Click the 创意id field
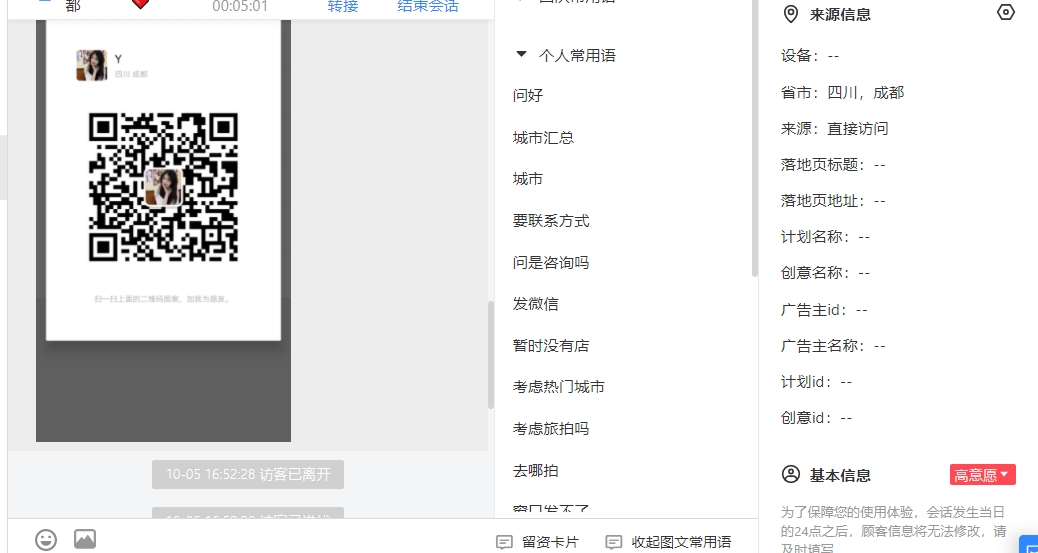Image resolution: width=1038 pixels, height=553 pixels. click(x=816, y=418)
